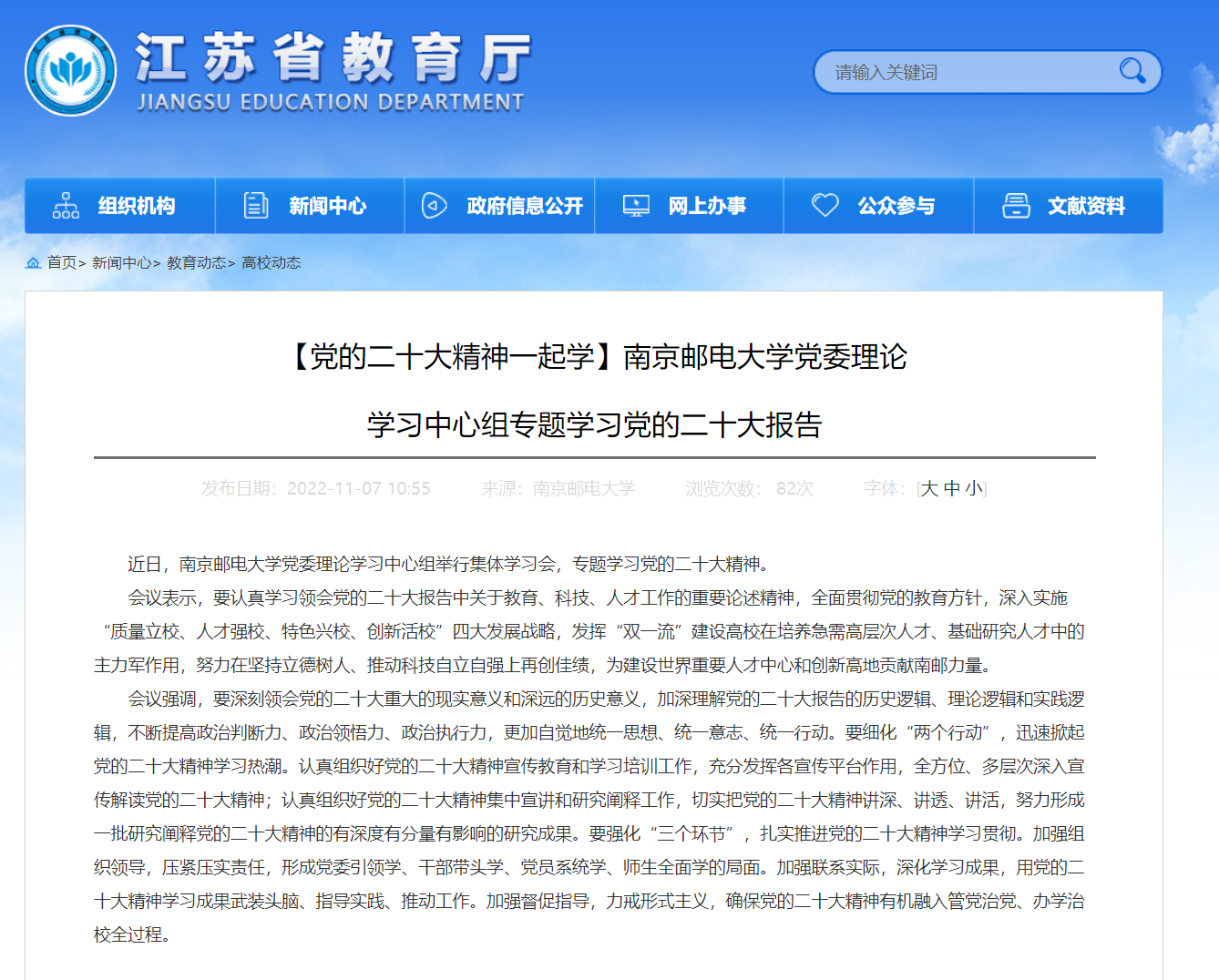Image resolution: width=1219 pixels, height=980 pixels.
Task: Focus the 请输入关键词 search field
Action: click(966, 72)
